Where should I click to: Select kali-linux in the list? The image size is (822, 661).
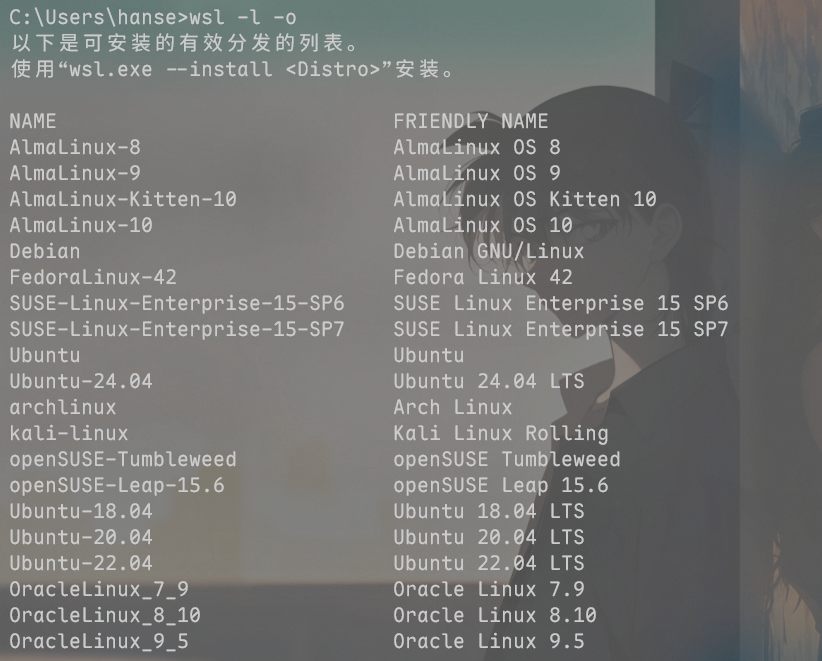69,434
